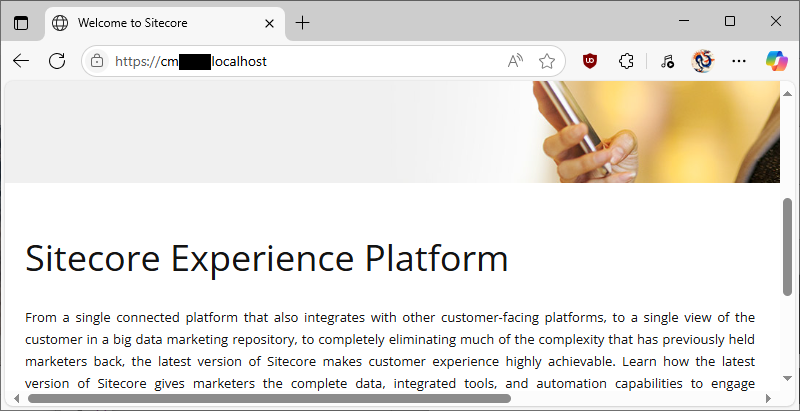Add this page to favorites star
This screenshot has width=800, height=411.
[x=547, y=61]
